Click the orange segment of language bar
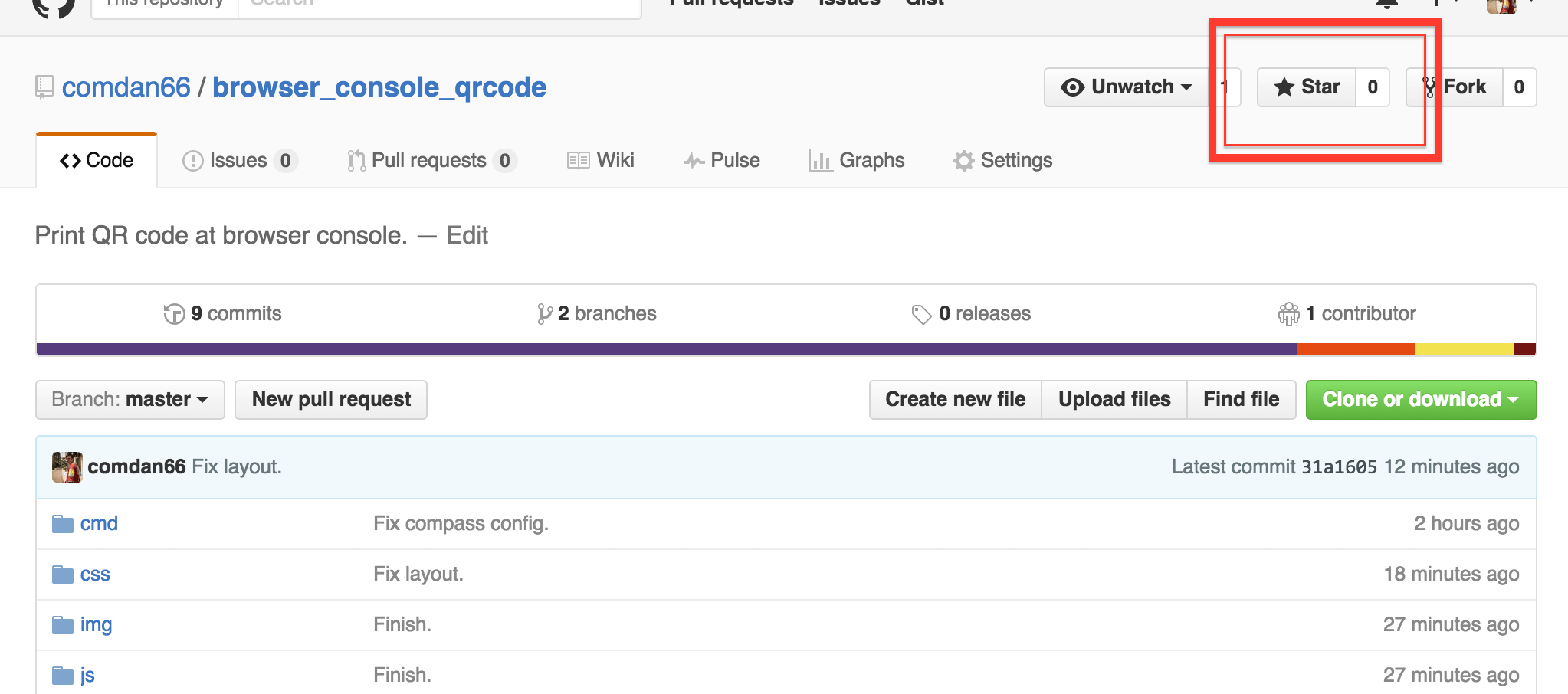 pos(1356,349)
